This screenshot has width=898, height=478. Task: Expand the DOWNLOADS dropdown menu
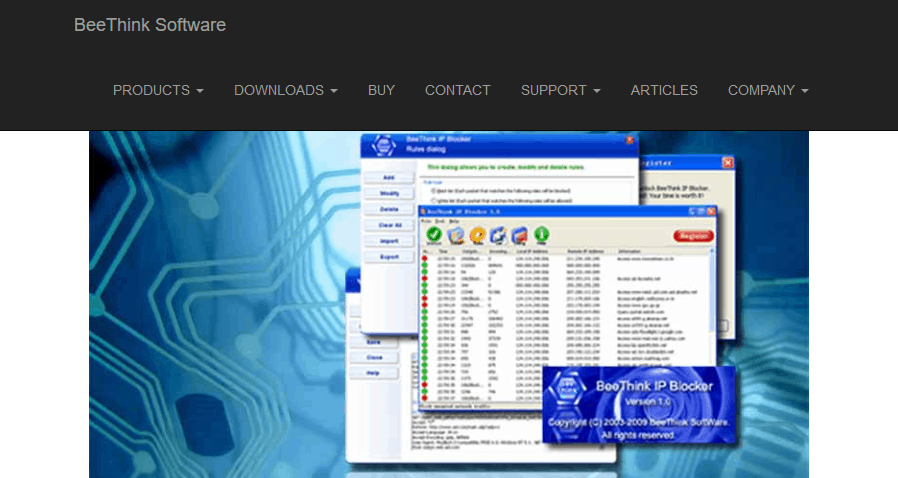286,90
